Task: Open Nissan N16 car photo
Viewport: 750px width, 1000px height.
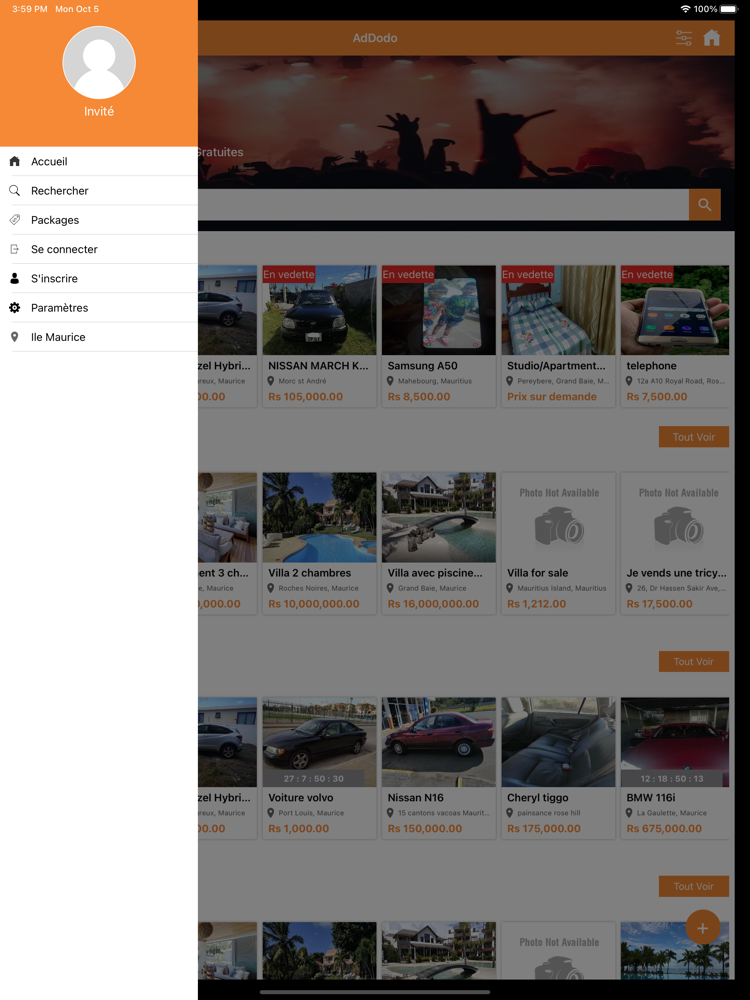Action: click(439, 742)
